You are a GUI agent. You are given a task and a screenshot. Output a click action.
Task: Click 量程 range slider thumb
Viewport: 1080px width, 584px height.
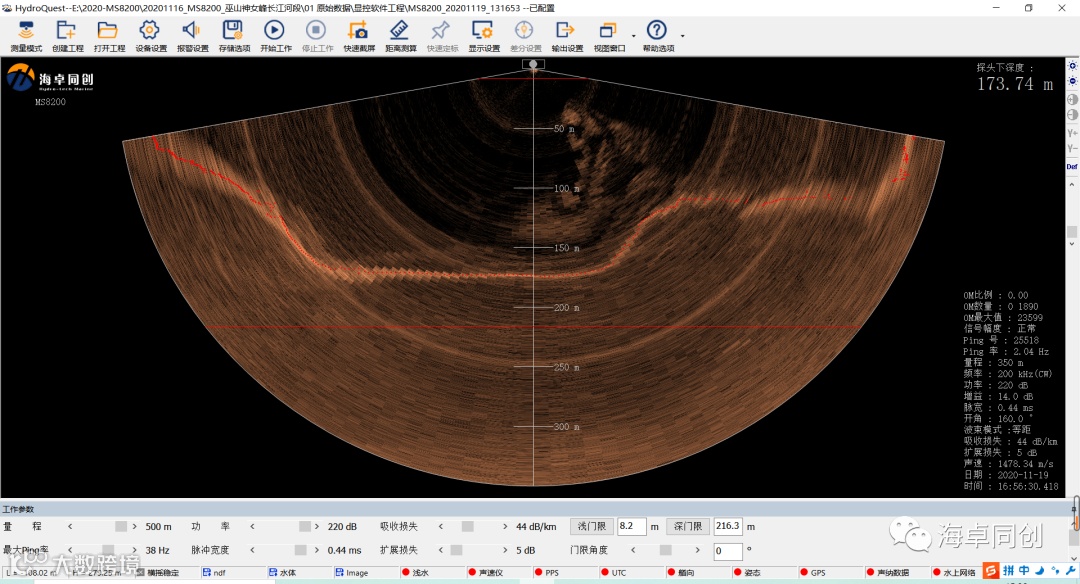coord(121,526)
